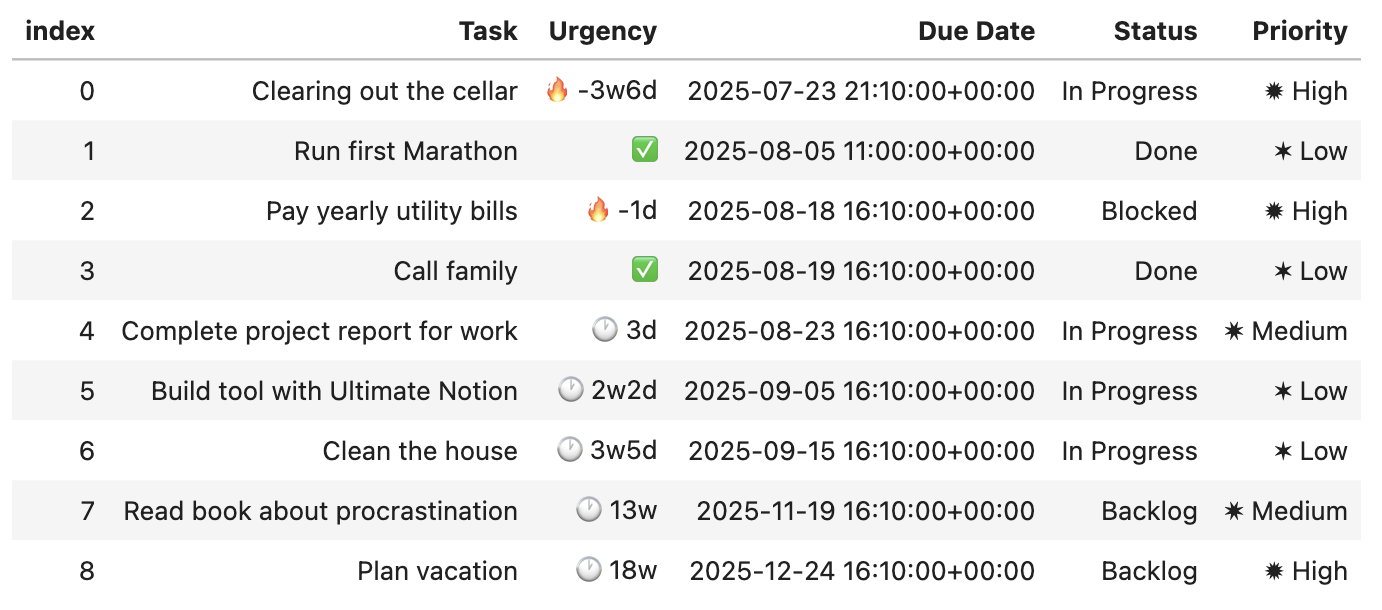Click the fire icon for cellar task
This screenshot has width=1382, height=610.
tap(557, 91)
